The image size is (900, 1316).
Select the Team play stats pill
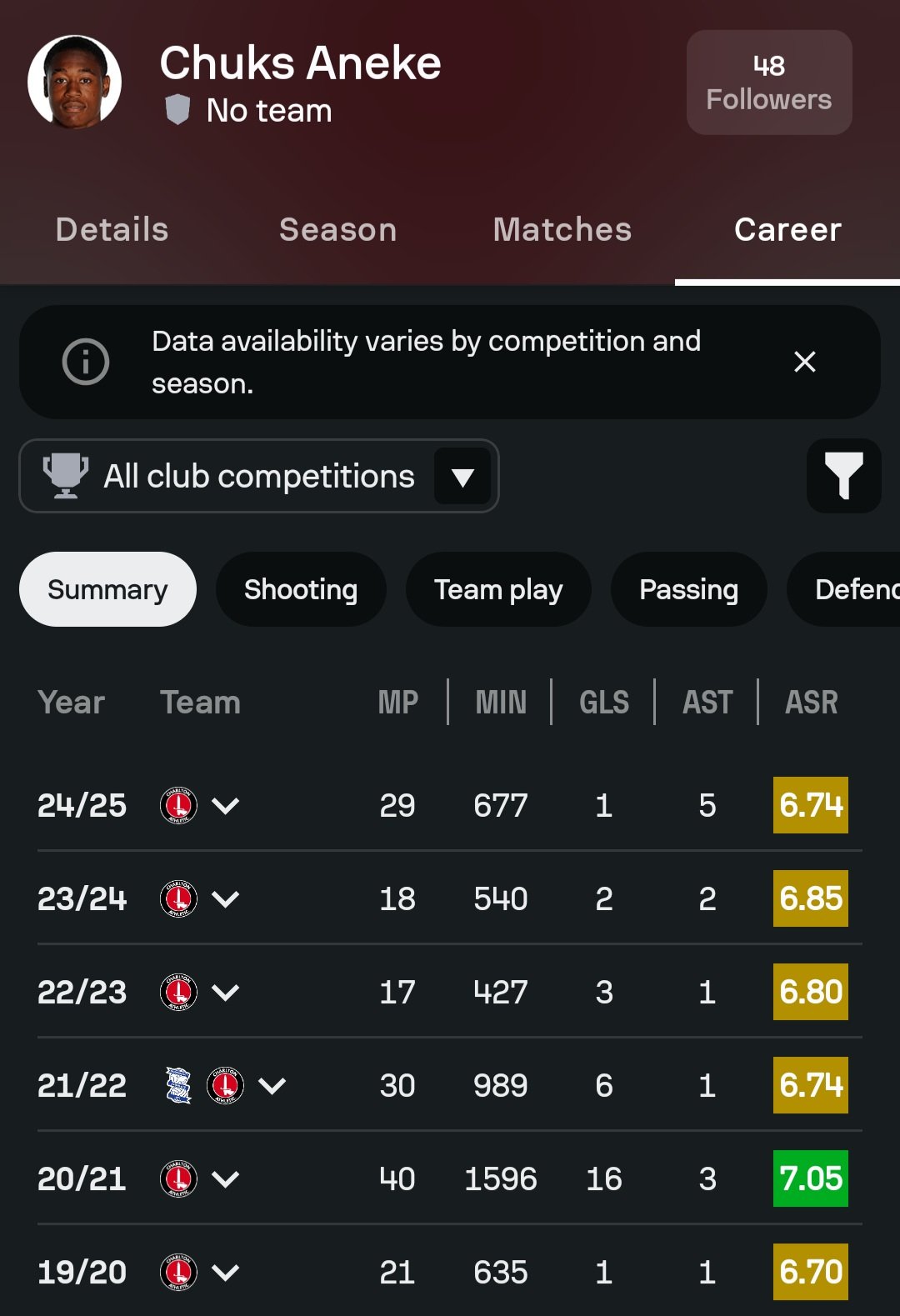(x=498, y=589)
